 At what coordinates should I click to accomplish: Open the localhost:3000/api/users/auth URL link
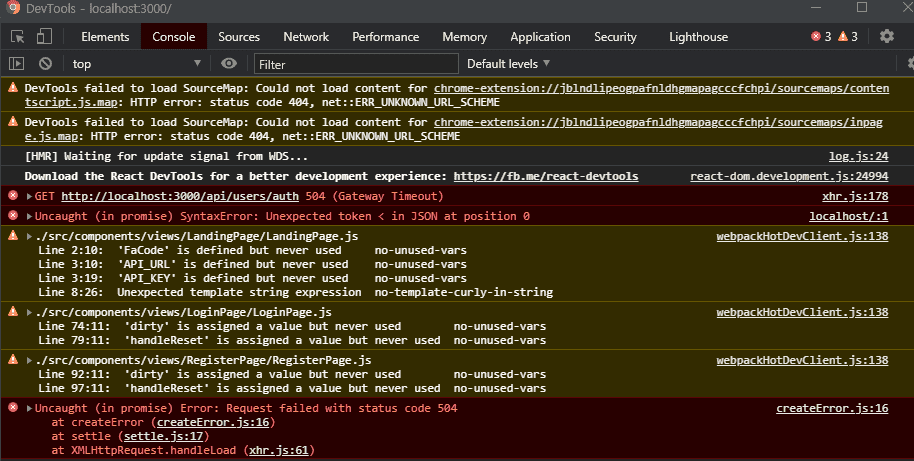(x=180, y=196)
